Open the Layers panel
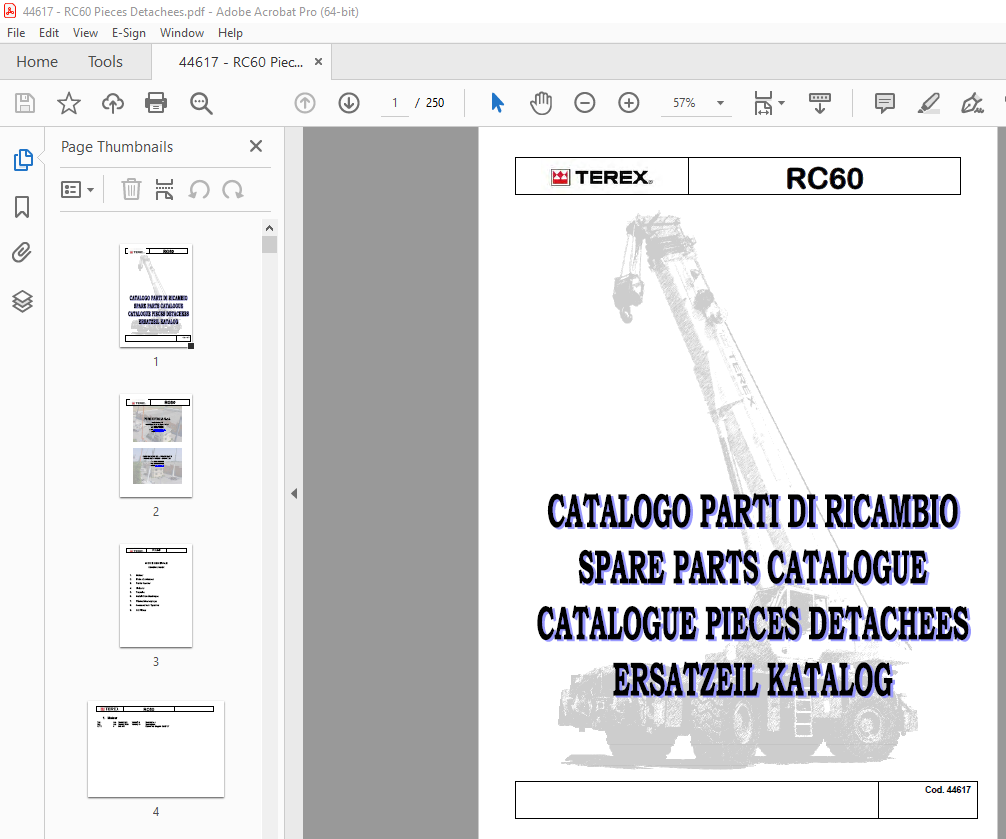 pos(22,301)
